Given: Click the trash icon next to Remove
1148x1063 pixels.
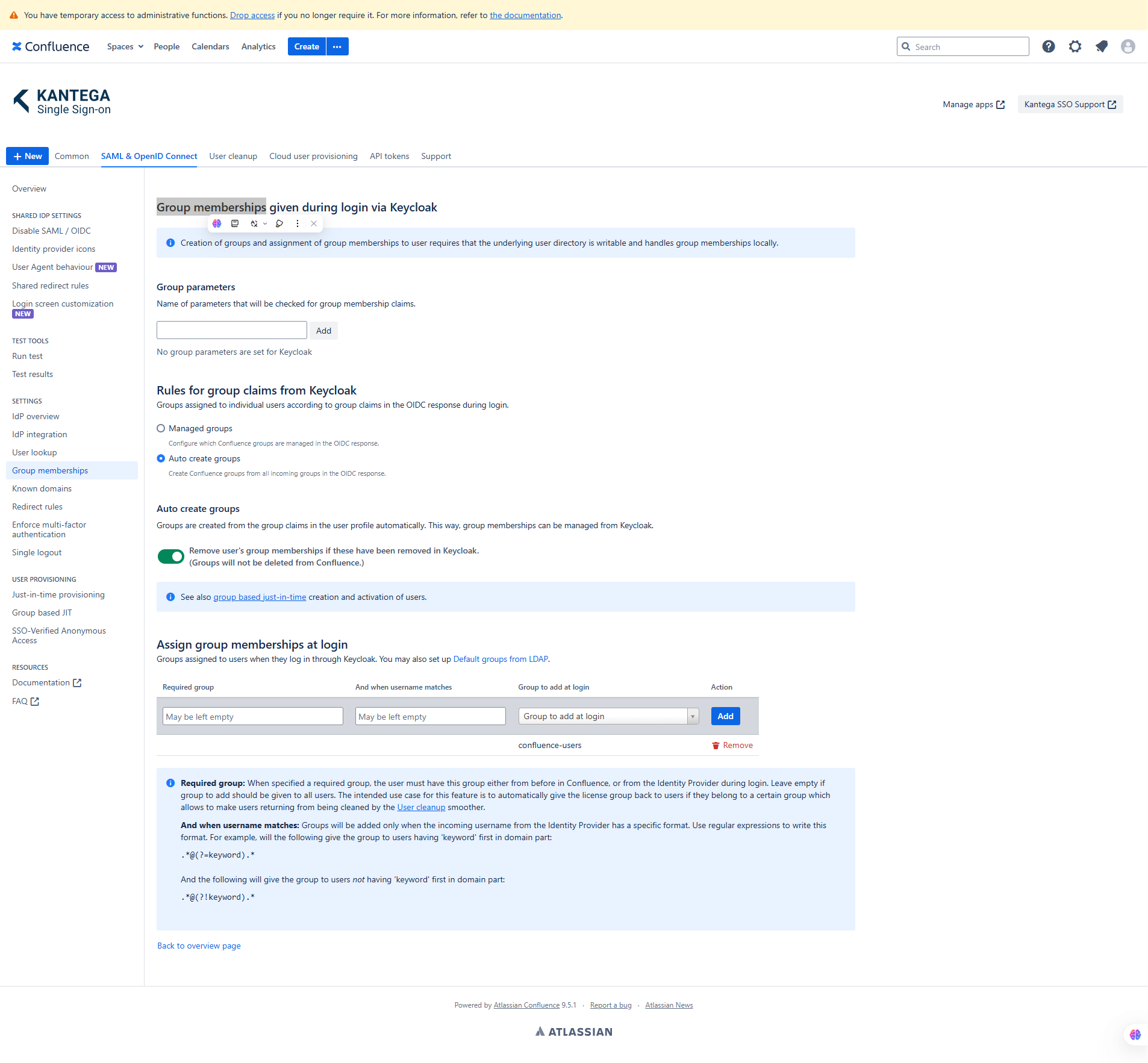Looking at the screenshot, I should pos(716,746).
